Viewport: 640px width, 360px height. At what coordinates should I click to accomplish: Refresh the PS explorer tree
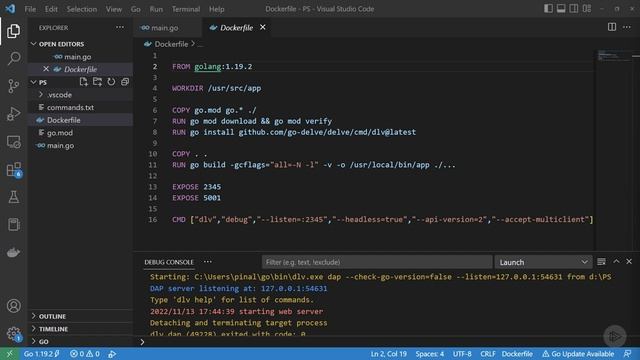pyautogui.click(x=111, y=82)
